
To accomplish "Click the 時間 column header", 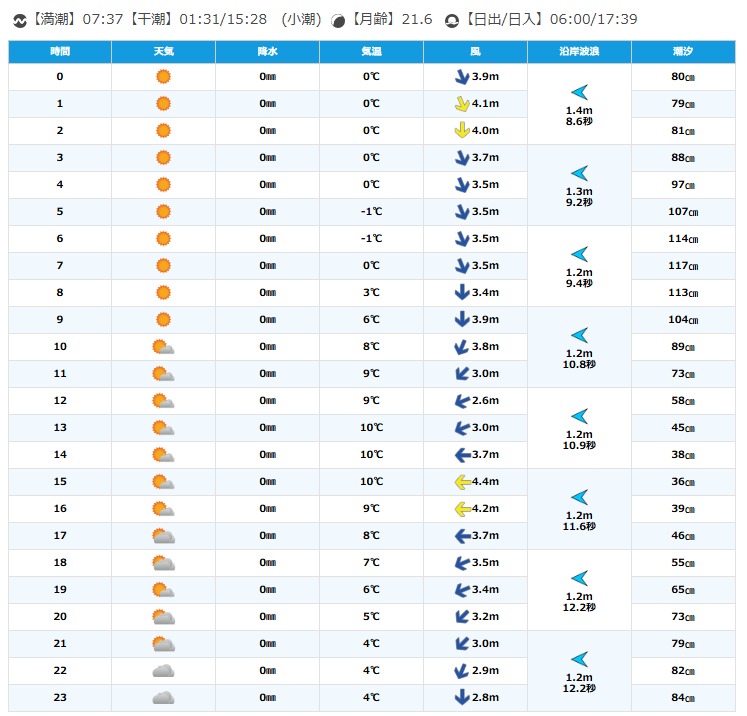I will click(x=60, y=51).
